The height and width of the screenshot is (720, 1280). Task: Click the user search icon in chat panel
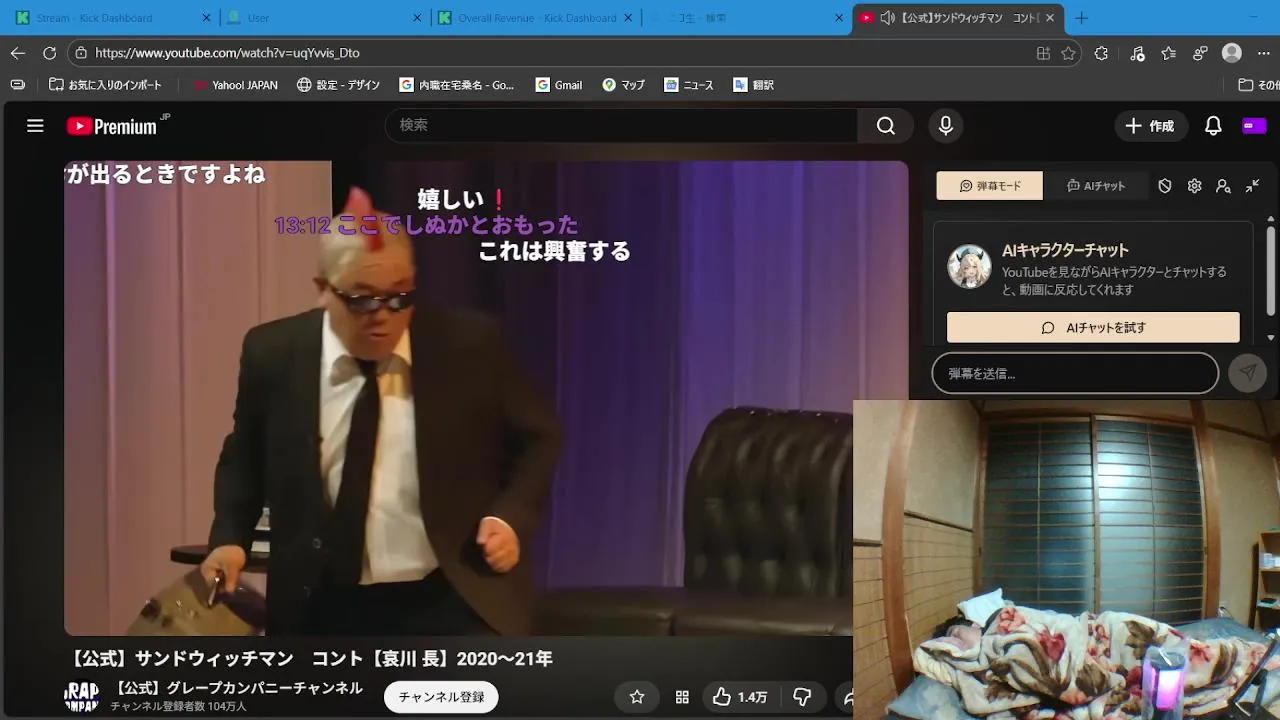click(x=1223, y=186)
